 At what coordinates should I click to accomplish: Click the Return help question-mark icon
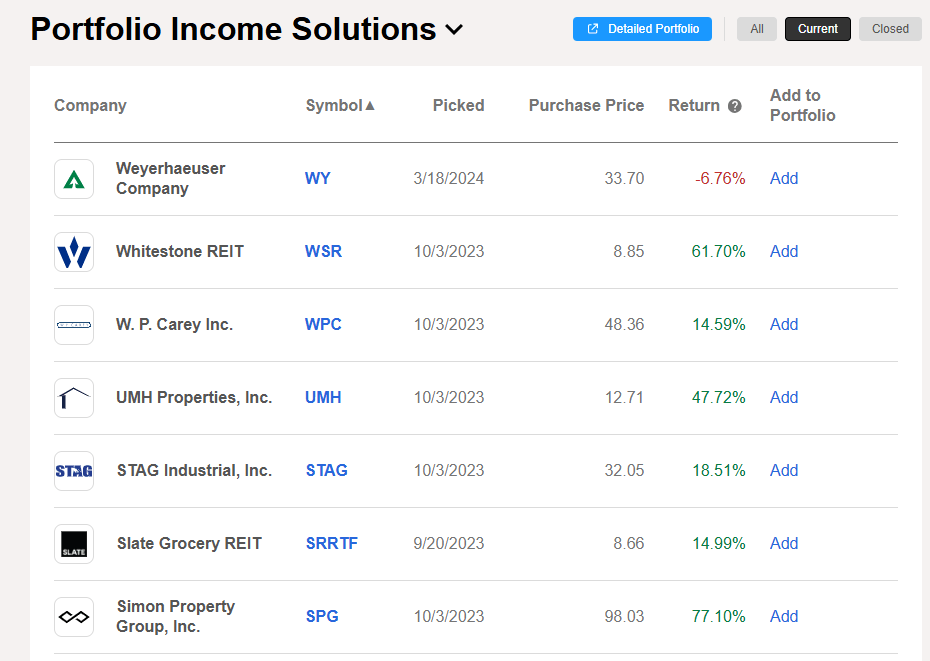coord(734,106)
